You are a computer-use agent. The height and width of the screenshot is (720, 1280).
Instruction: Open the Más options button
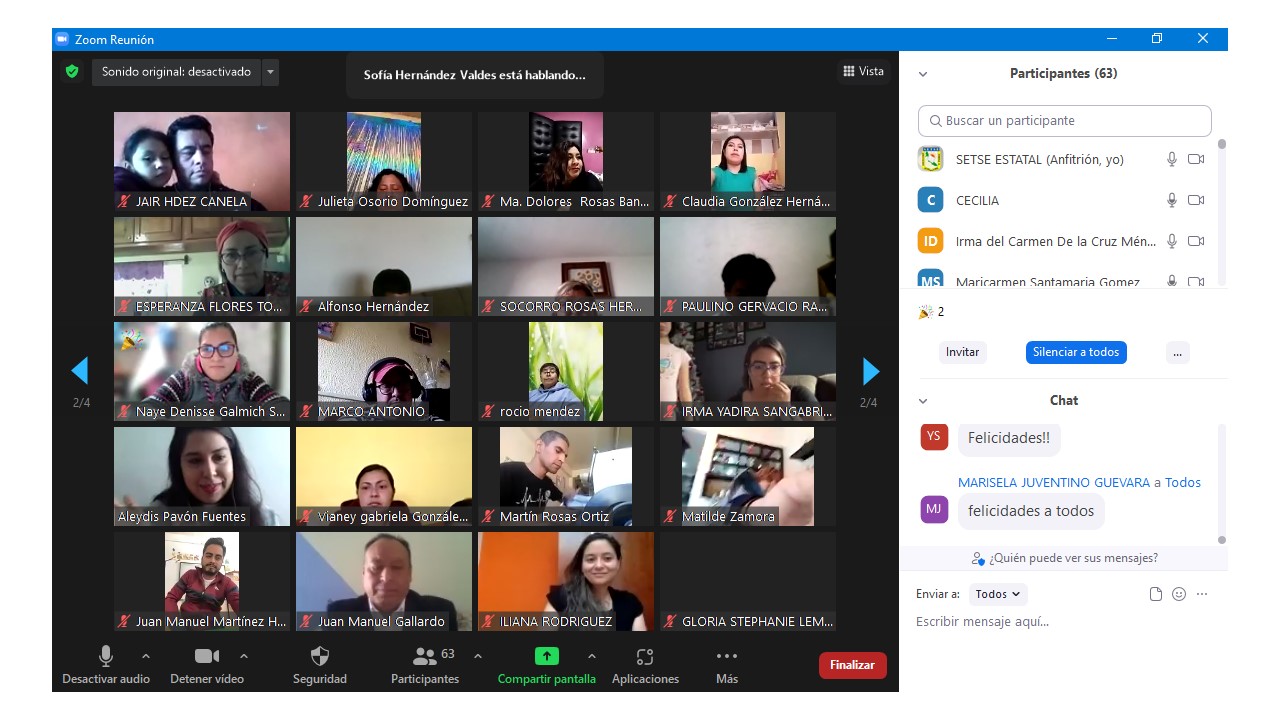coord(727,665)
